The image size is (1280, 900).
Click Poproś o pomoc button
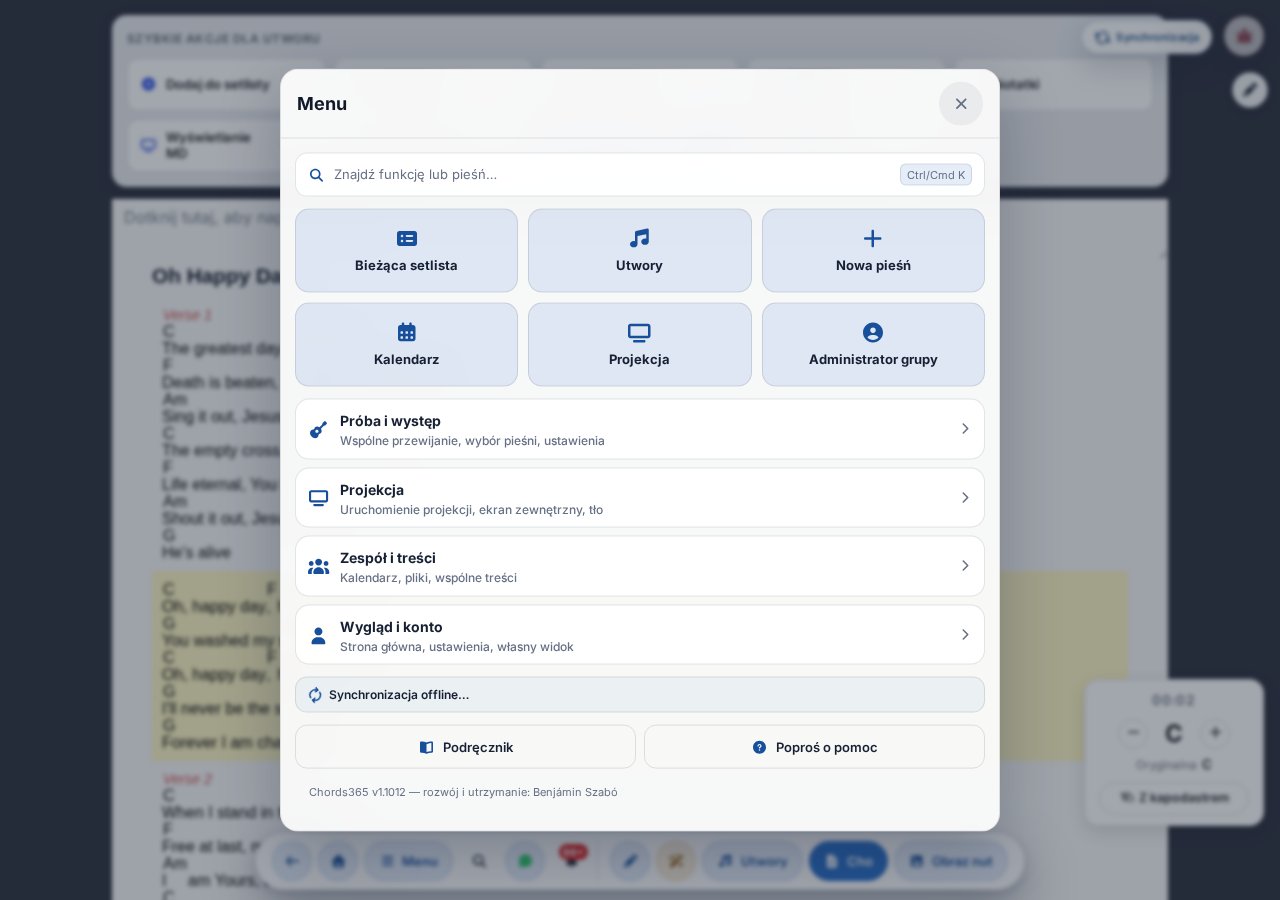point(814,747)
